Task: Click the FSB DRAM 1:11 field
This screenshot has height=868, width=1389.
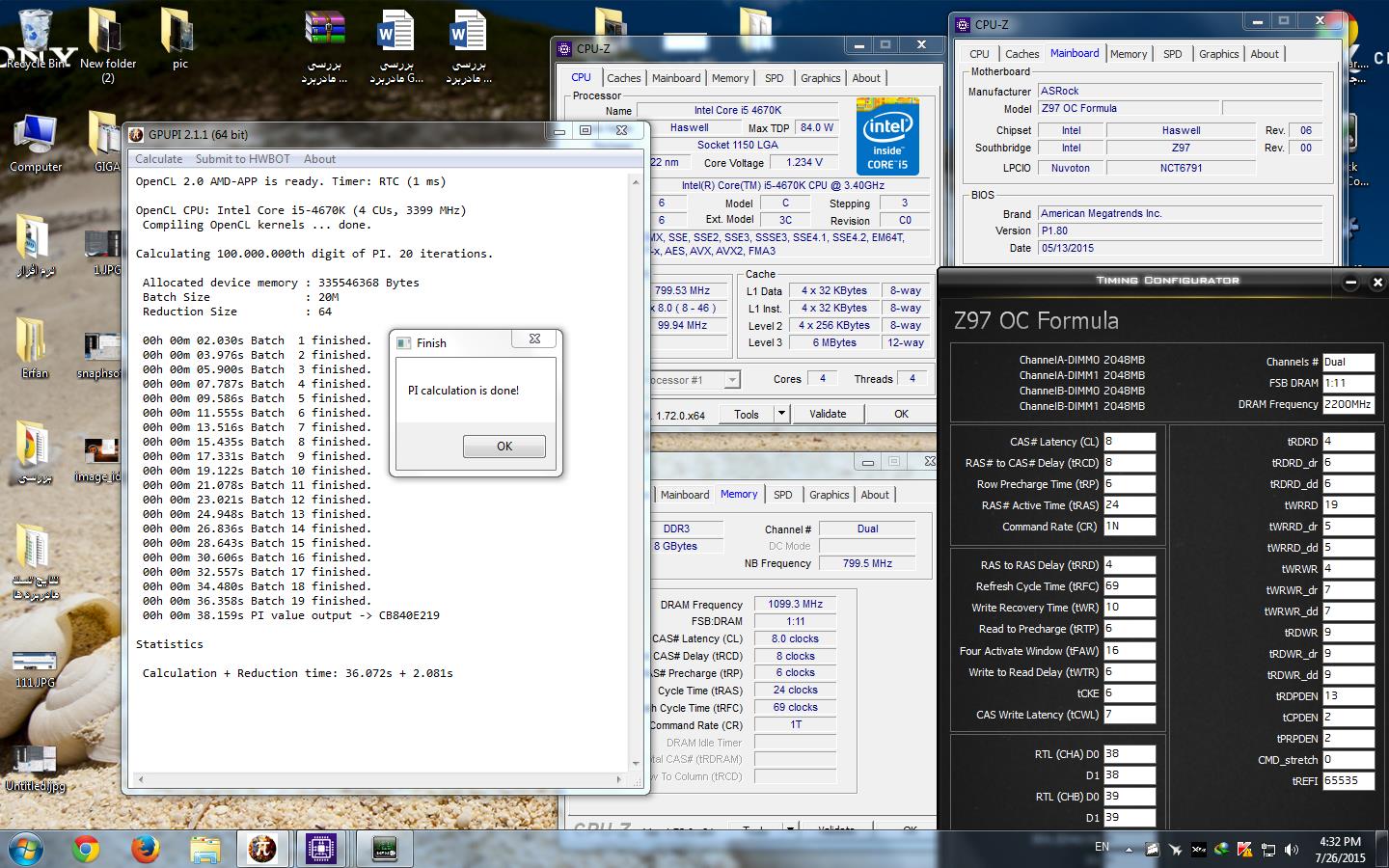Action: coord(1348,384)
